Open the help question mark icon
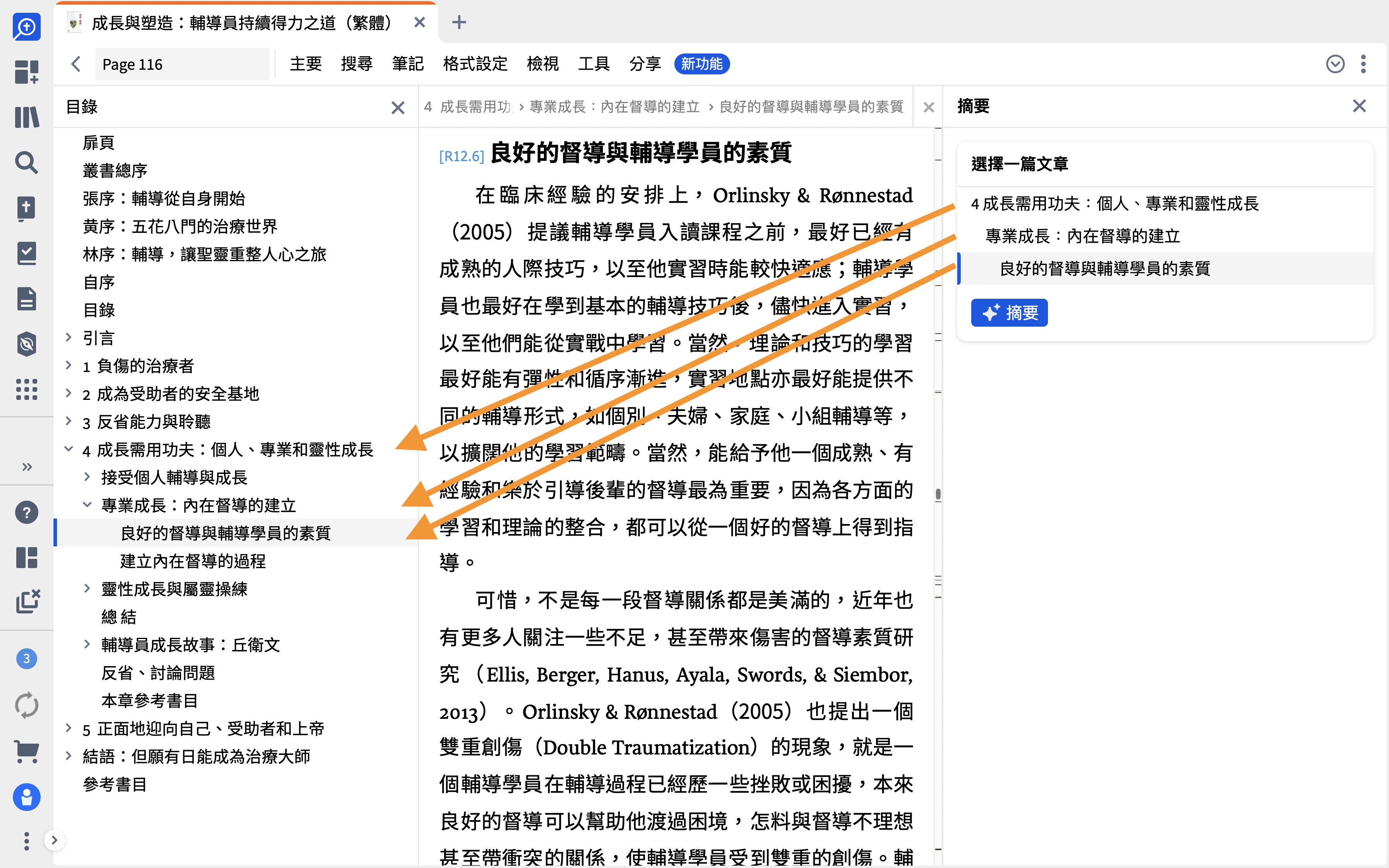Viewport: 1389px width, 868px height. tap(26, 512)
